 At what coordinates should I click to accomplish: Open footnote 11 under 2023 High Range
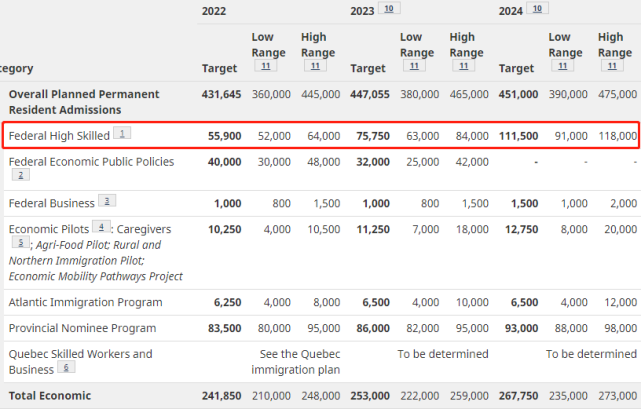tap(464, 66)
